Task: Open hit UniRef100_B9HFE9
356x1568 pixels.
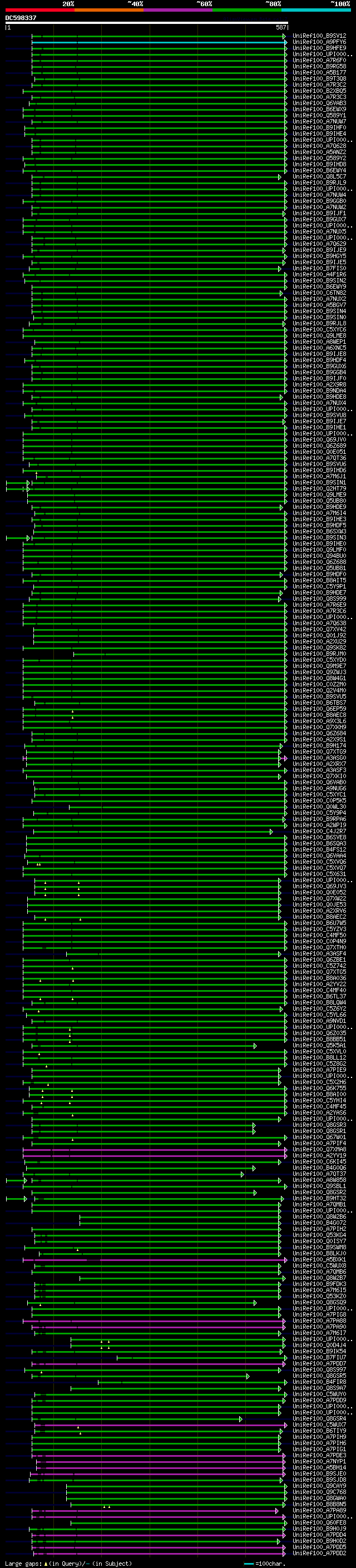Action: (319, 48)
